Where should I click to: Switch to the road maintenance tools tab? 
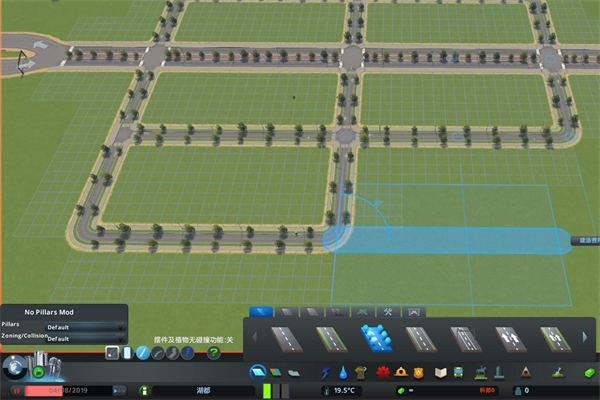(x=388, y=312)
